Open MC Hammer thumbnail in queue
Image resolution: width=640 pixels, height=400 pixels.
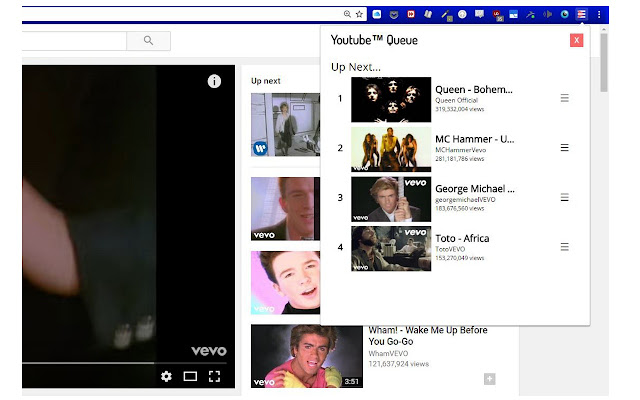coord(391,149)
